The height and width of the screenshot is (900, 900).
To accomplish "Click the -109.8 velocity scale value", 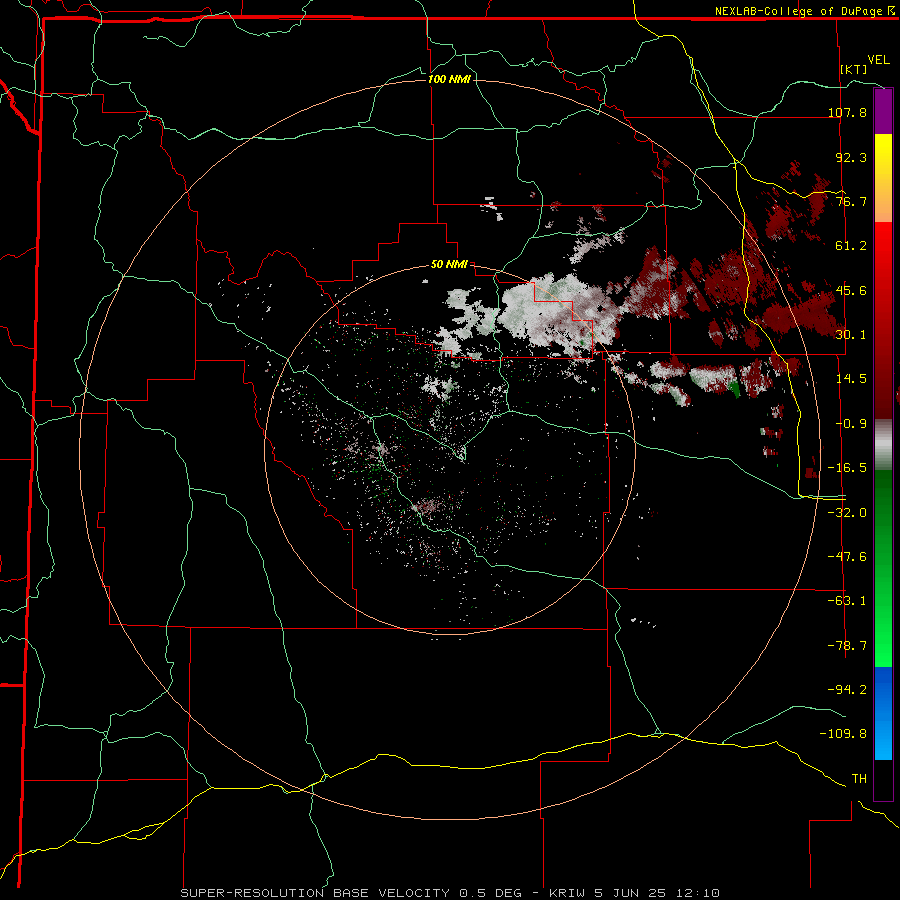I will tap(843, 734).
